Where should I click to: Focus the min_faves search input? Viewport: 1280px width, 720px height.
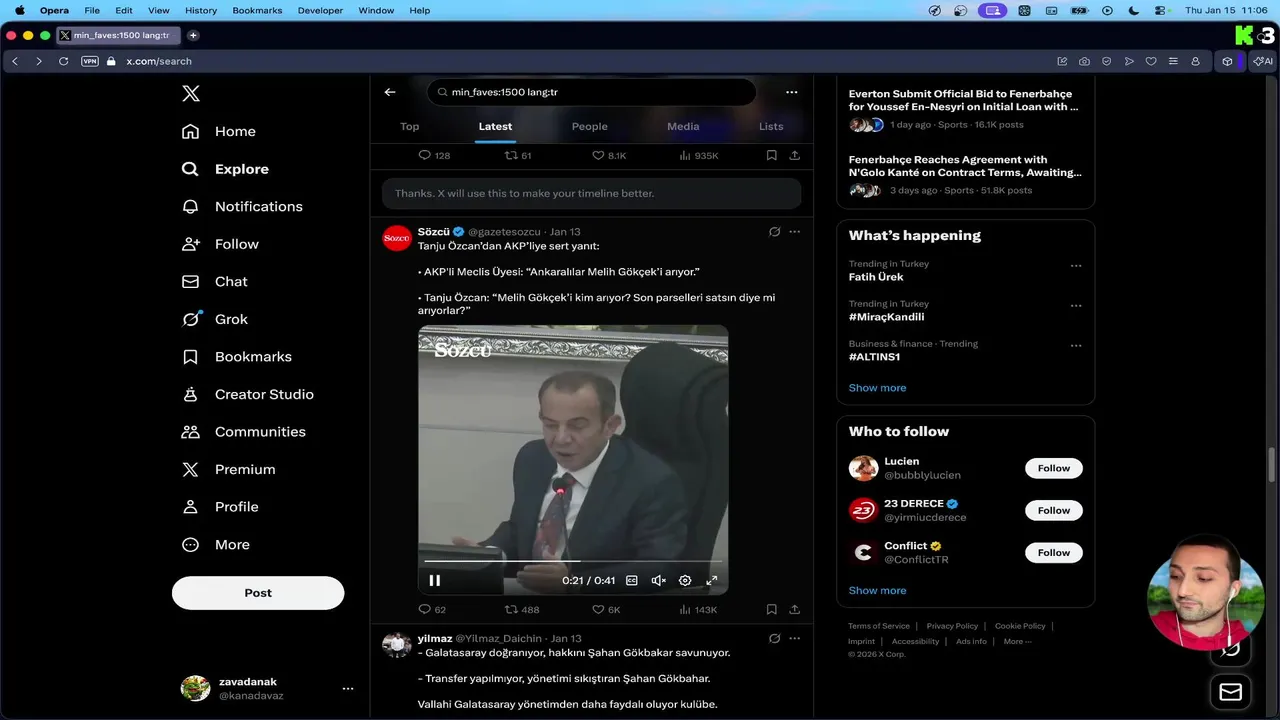point(592,92)
